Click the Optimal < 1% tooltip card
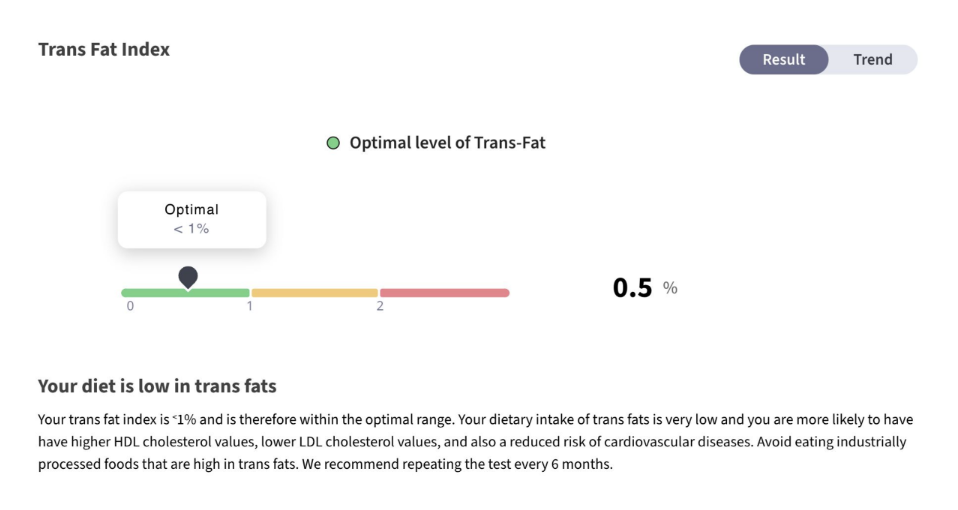 point(192,220)
